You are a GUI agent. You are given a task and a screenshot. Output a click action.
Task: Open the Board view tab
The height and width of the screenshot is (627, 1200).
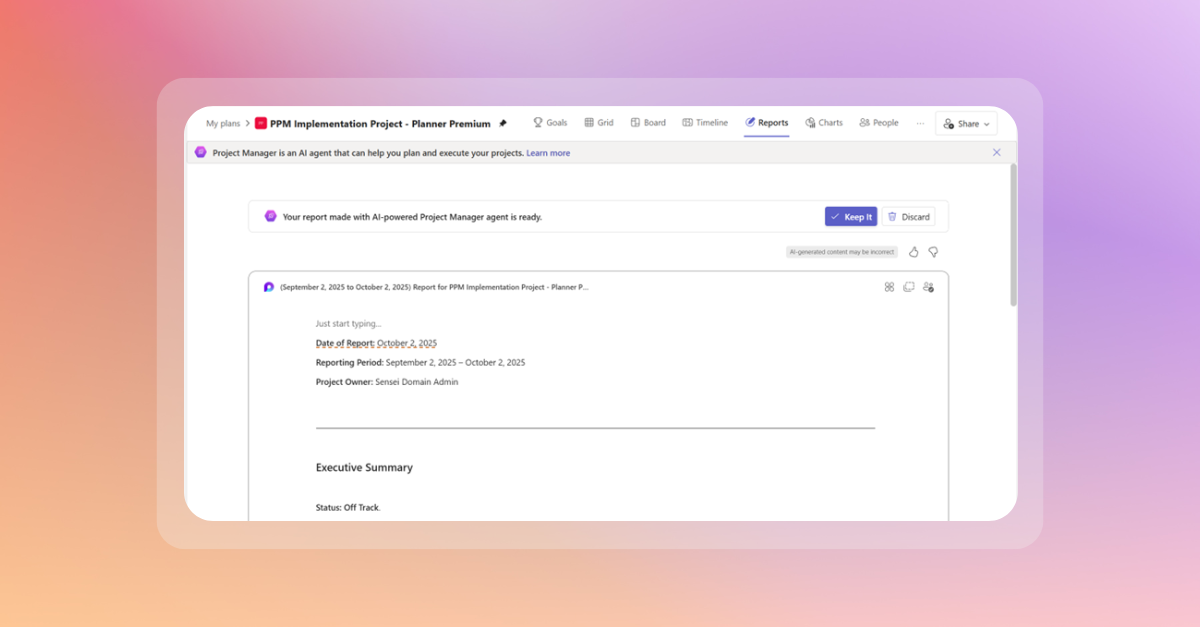click(x=647, y=123)
